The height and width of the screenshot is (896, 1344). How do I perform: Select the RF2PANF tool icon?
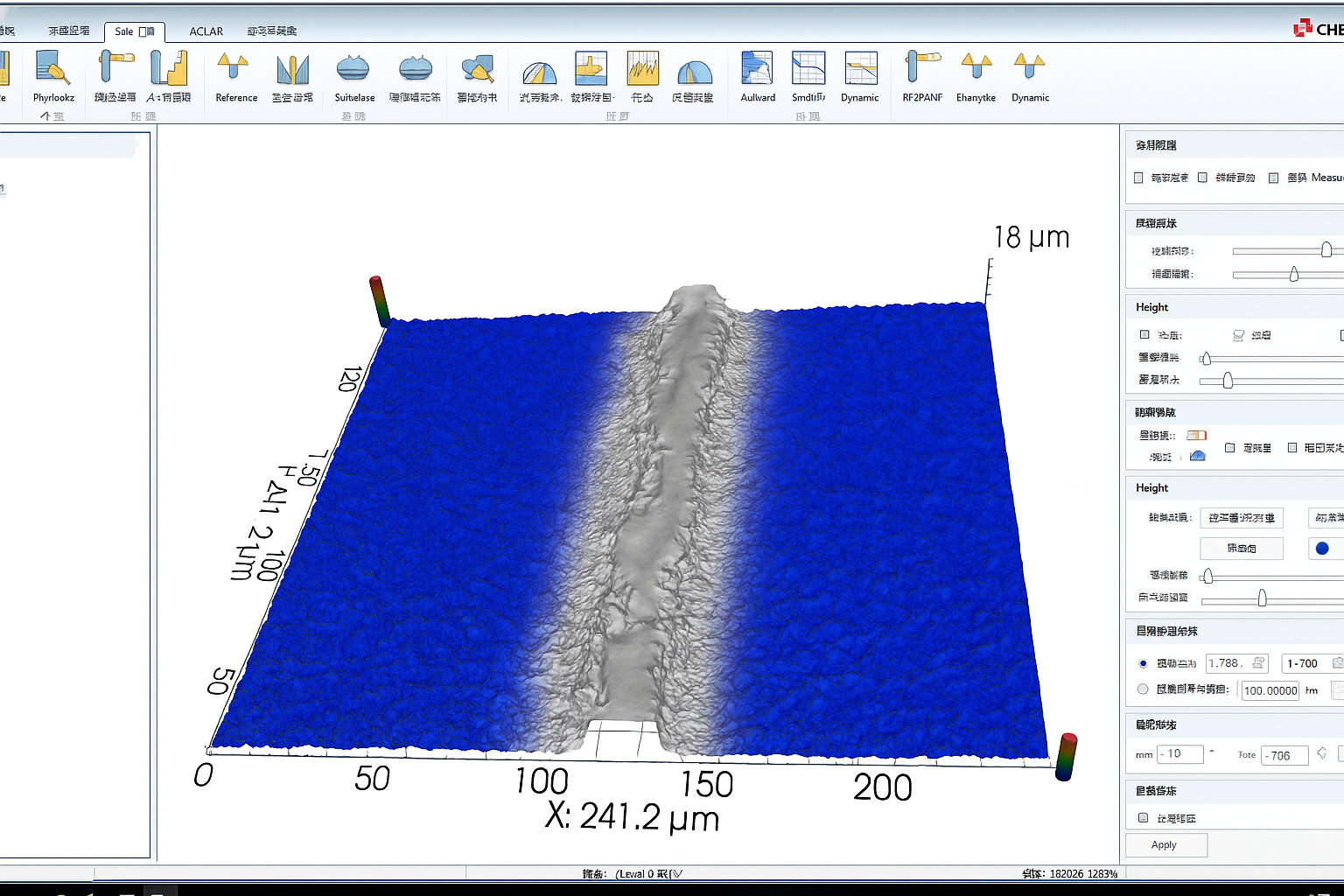coord(921,69)
